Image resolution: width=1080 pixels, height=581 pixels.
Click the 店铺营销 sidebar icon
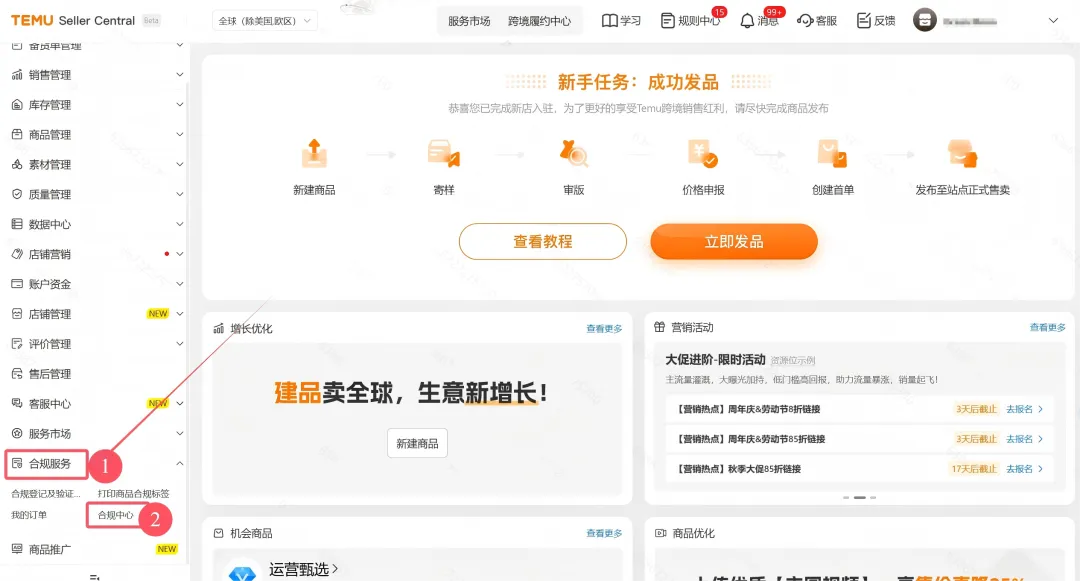(17, 254)
